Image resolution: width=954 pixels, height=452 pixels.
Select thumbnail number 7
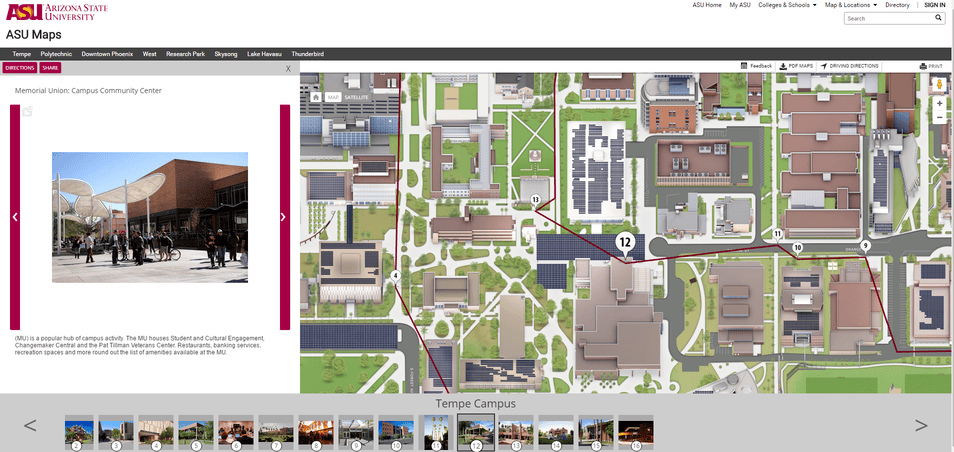coord(276,433)
